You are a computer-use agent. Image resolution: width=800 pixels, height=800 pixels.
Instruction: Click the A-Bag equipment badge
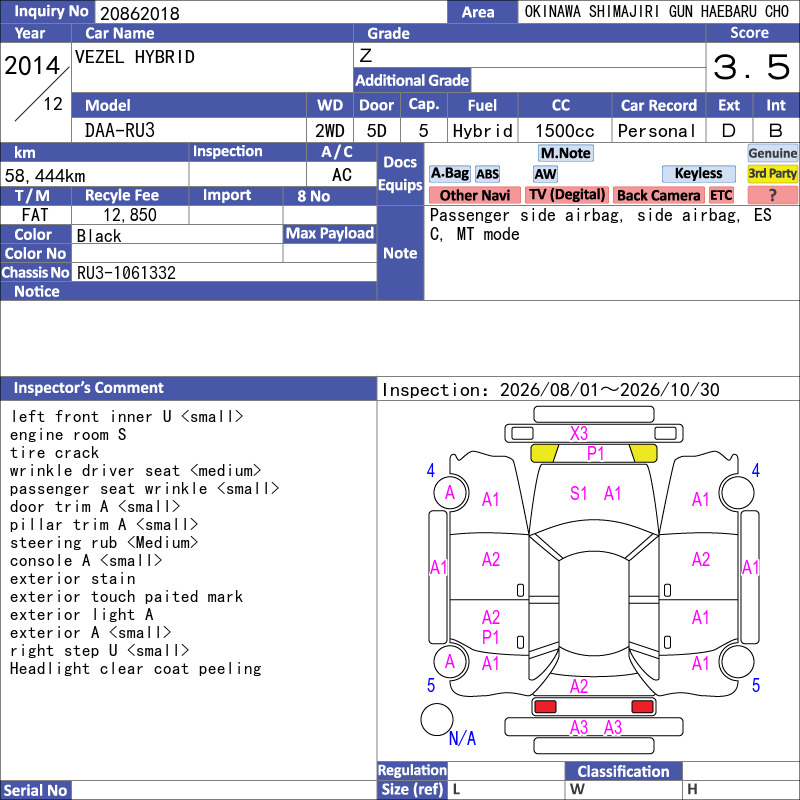click(449, 174)
